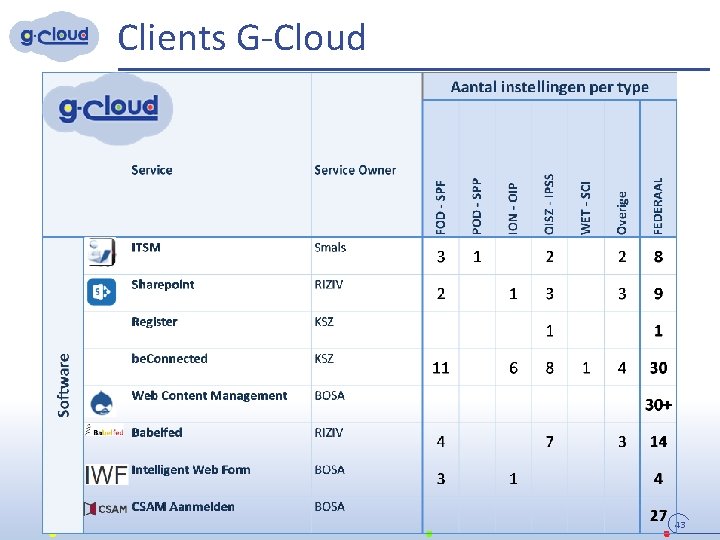This screenshot has height=540, width=720.
Task: Click the Overige column header
Action: 622,213
